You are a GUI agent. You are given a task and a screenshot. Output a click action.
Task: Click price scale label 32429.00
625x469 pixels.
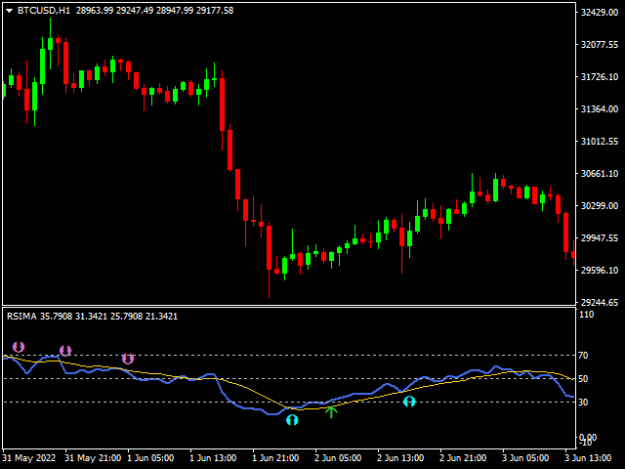tap(599, 12)
